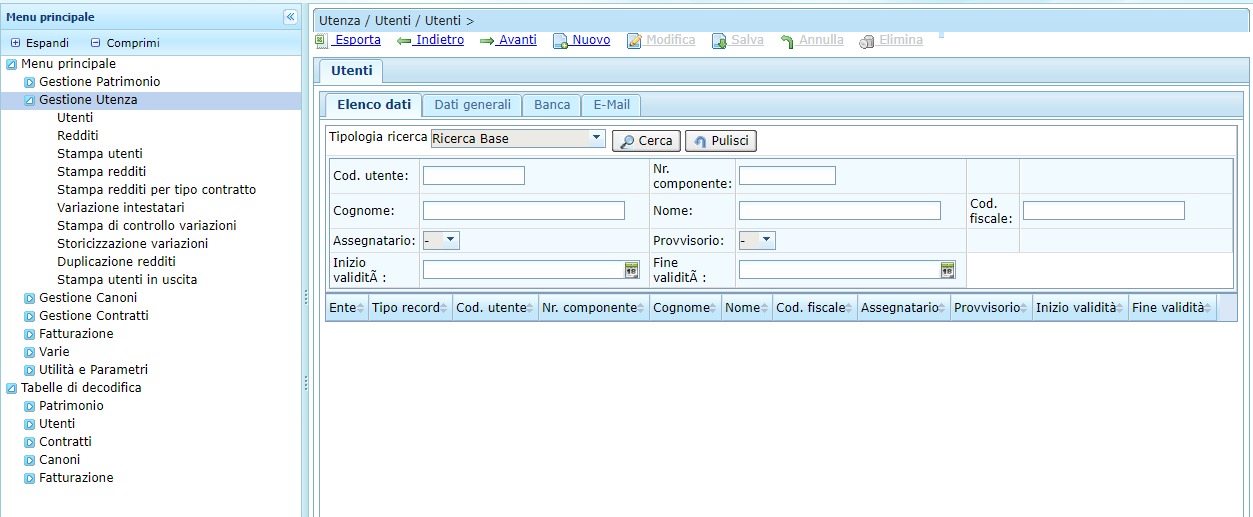Expand the Gestione Patrimonio tree node
1253x517 pixels.
(30, 82)
